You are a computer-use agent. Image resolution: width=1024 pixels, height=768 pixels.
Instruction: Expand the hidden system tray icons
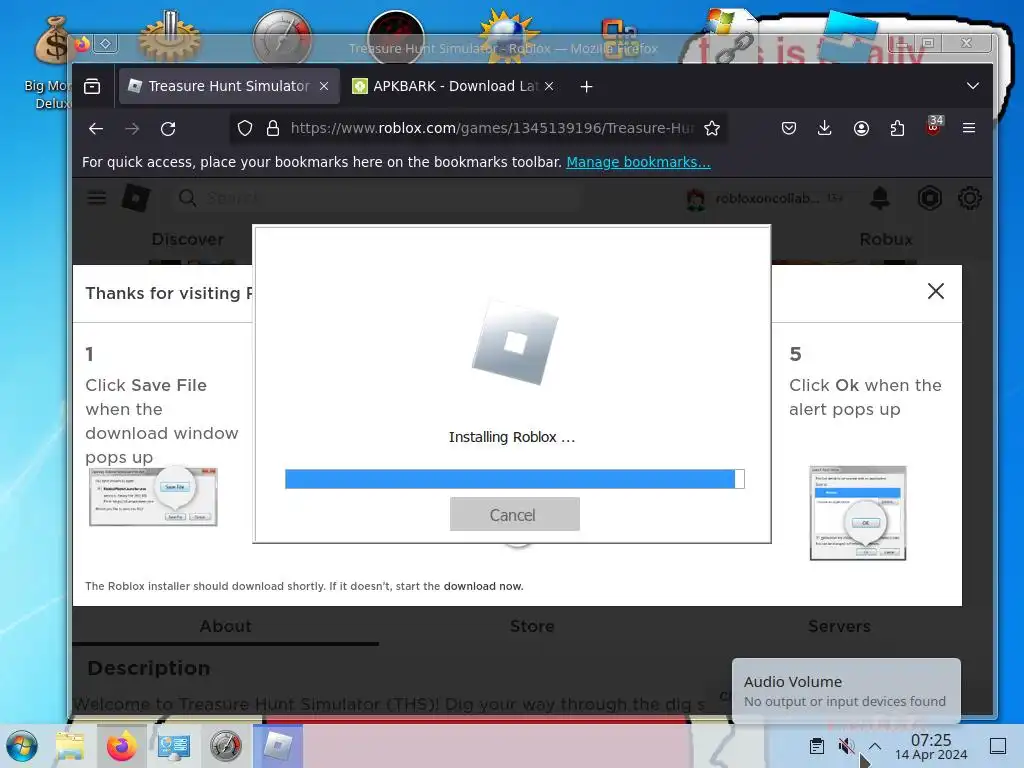pos(875,746)
